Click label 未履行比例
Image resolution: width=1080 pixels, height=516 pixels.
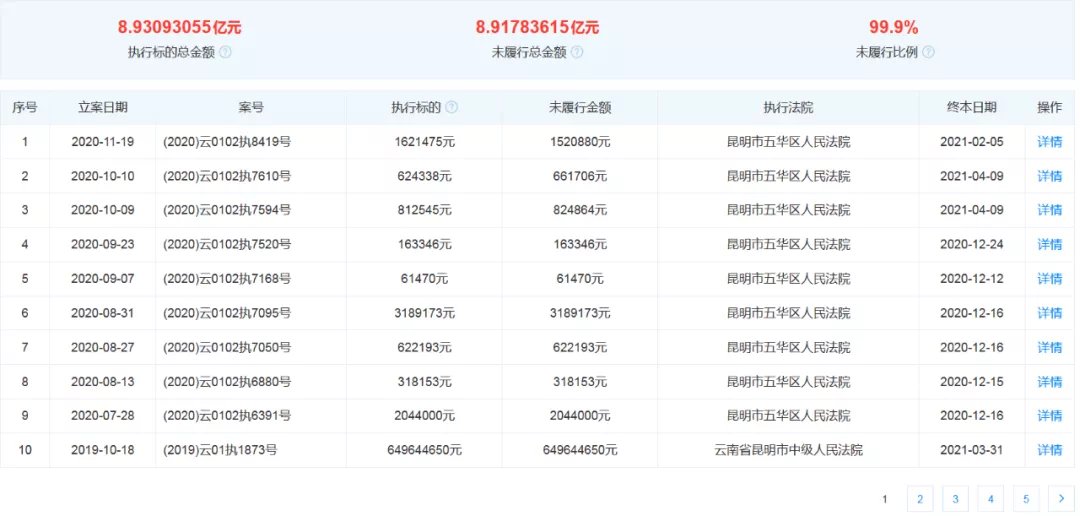887,52
